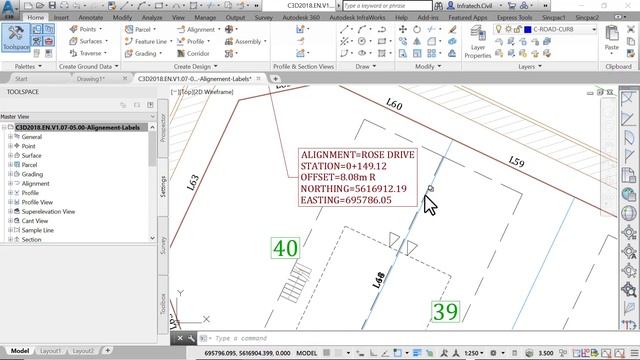Click the parcel number 40 label
Viewport: 640px width, 360px height.
coord(285,248)
